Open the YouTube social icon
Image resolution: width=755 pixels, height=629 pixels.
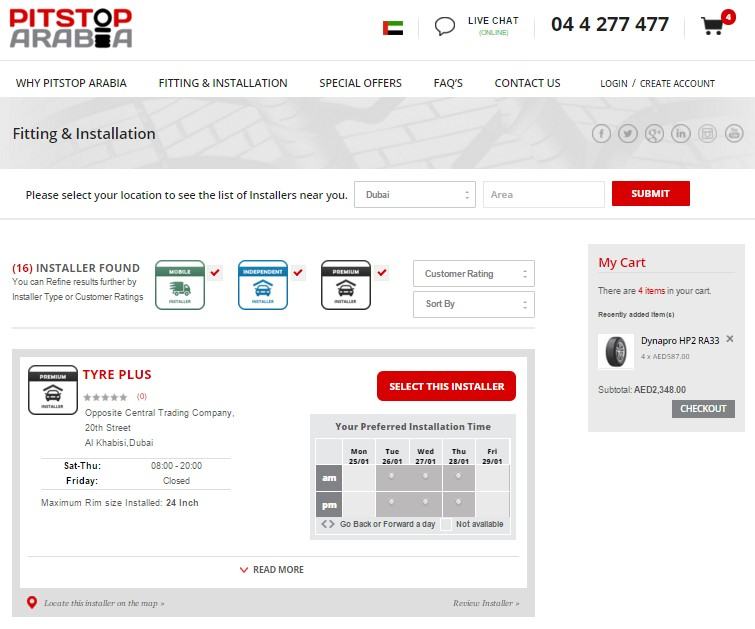[734, 134]
